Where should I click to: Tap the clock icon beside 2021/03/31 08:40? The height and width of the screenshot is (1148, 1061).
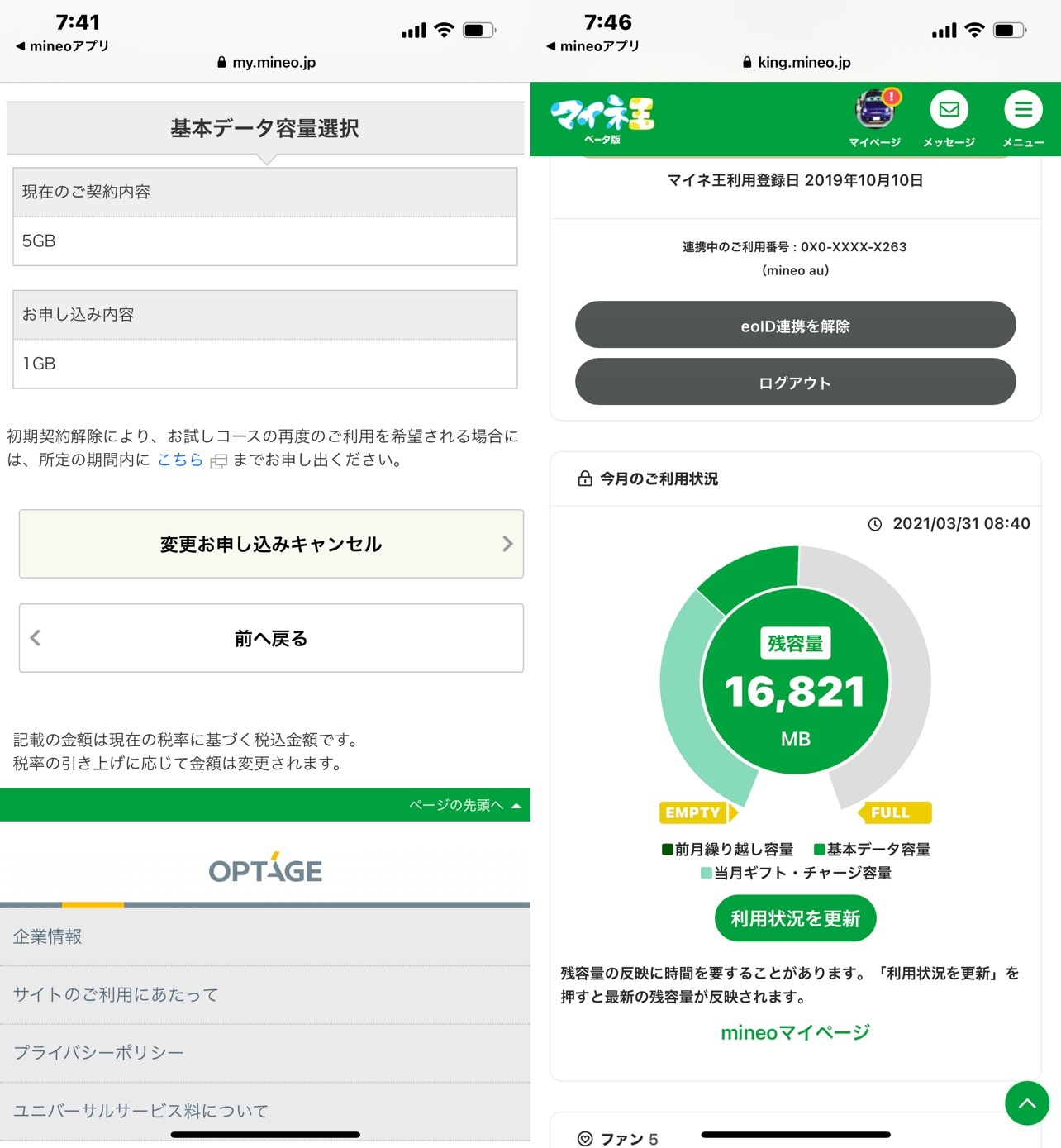pyautogui.click(x=875, y=524)
